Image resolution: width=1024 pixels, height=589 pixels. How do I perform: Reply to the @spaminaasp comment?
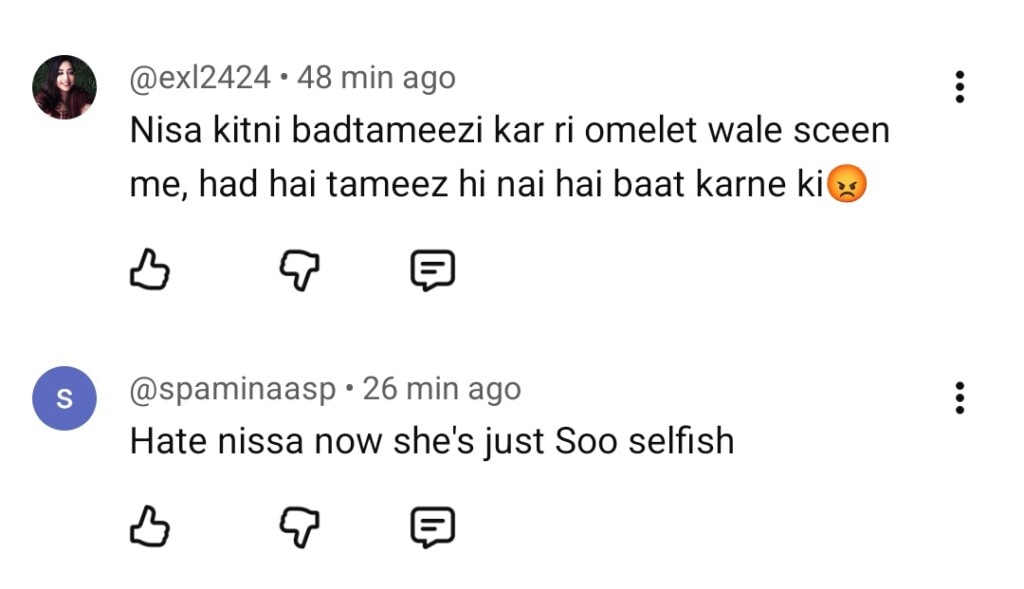coord(433,526)
